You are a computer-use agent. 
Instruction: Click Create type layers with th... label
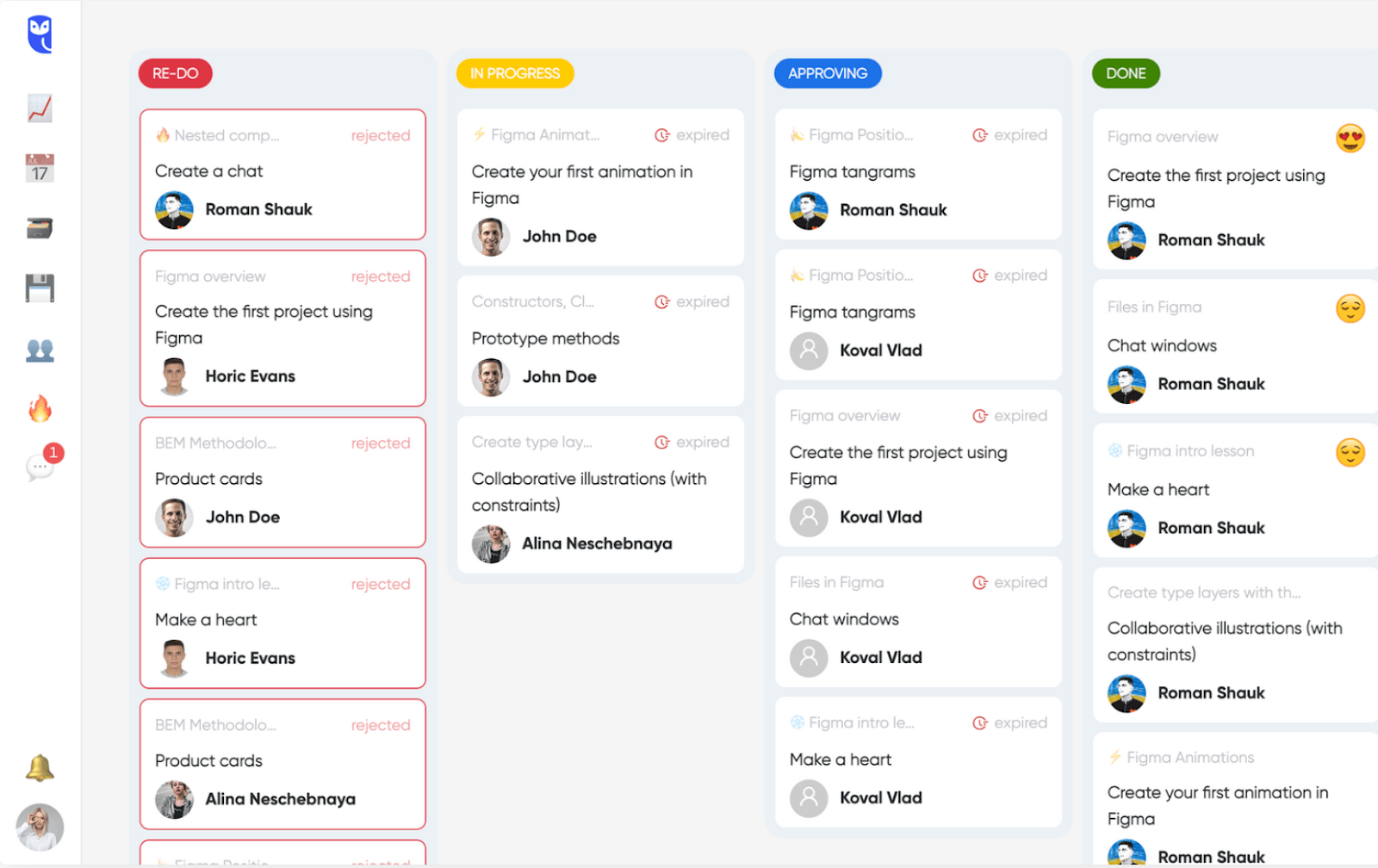click(1204, 592)
